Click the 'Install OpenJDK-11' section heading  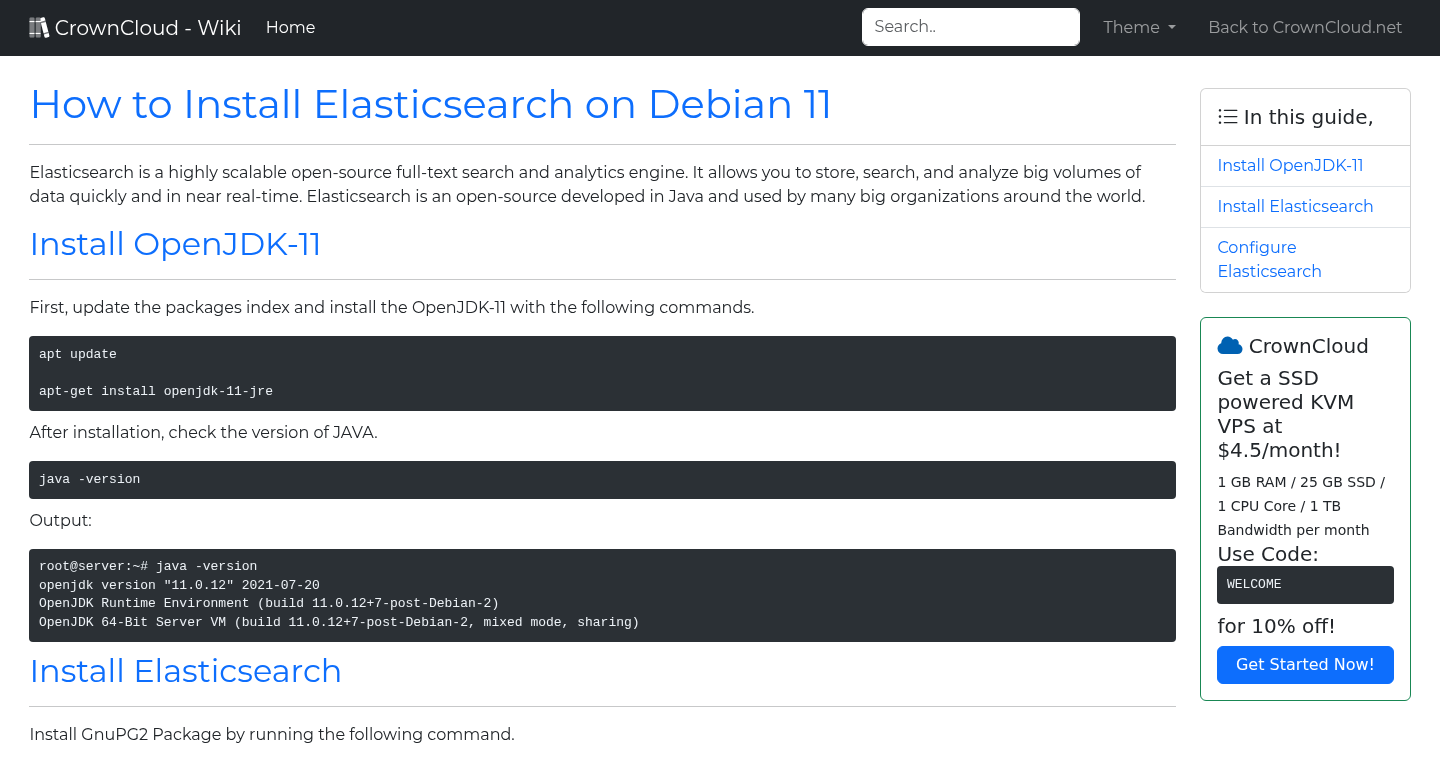[x=175, y=243]
